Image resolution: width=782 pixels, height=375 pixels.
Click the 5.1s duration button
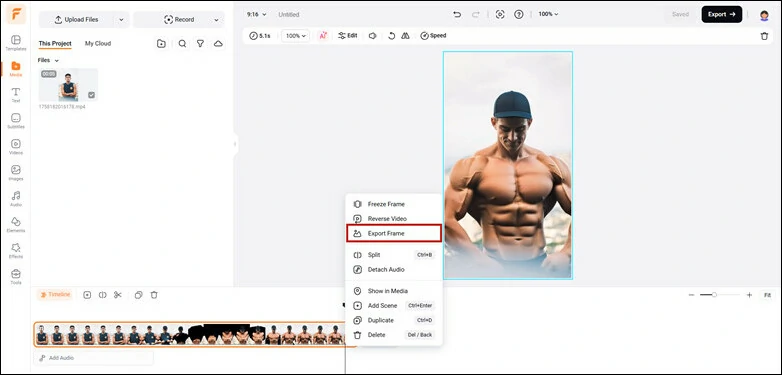260,36
